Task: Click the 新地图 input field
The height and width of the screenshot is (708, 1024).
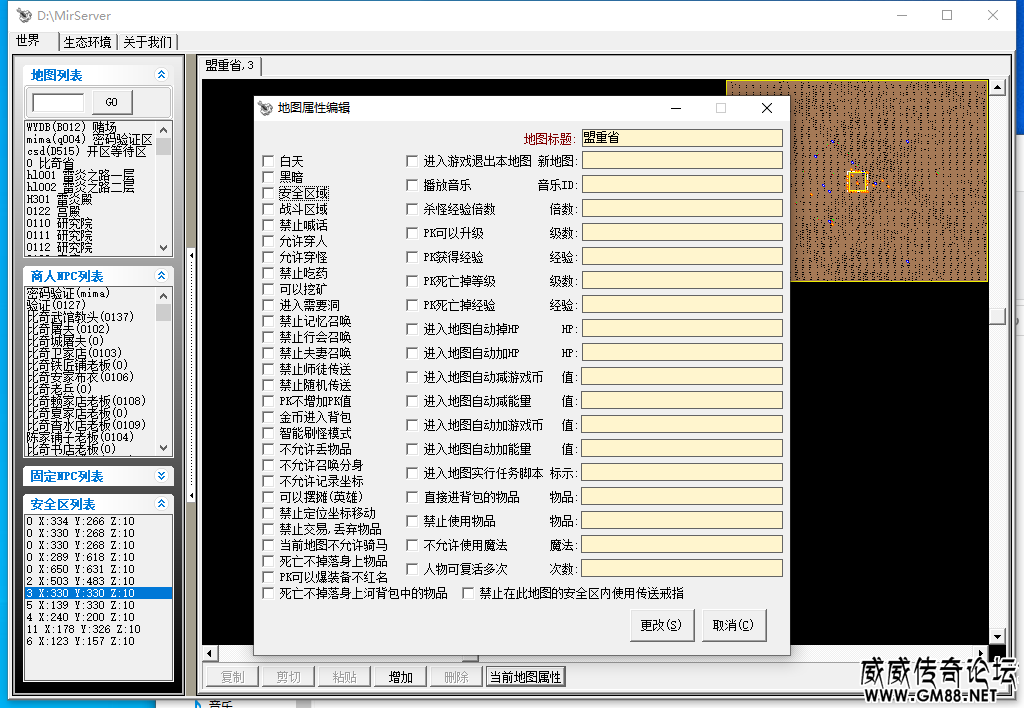Action: point(682,161)
